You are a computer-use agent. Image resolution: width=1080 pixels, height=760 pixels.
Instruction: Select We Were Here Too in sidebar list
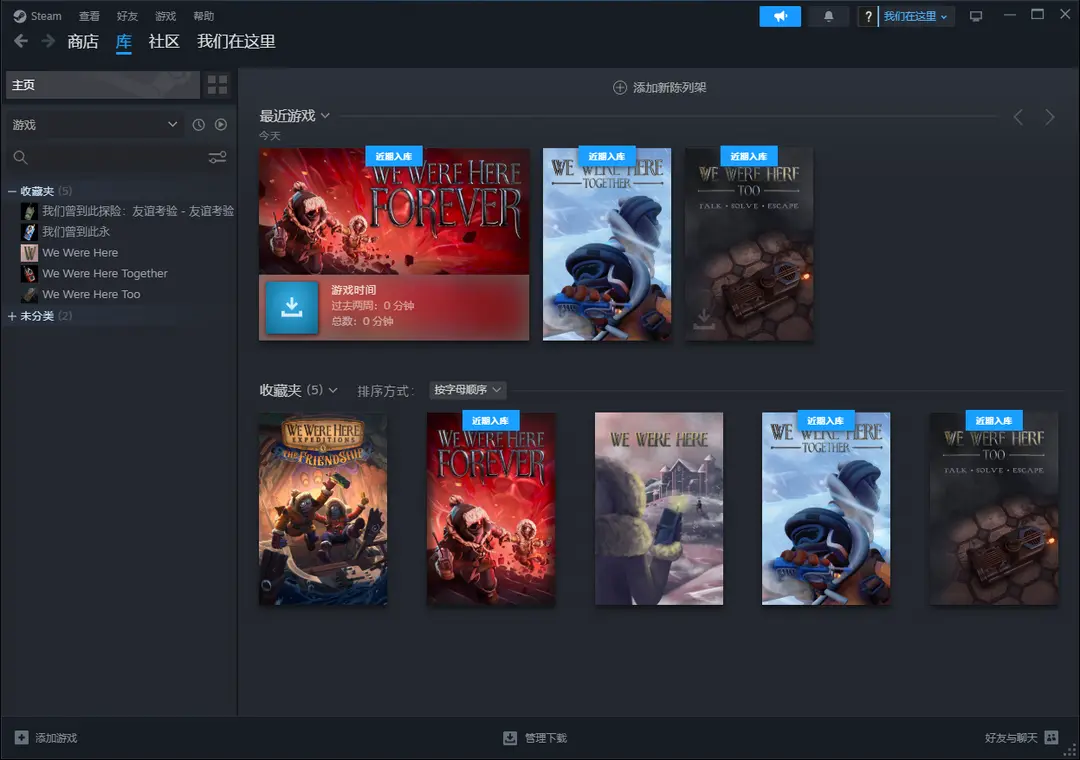coord(81,294)
